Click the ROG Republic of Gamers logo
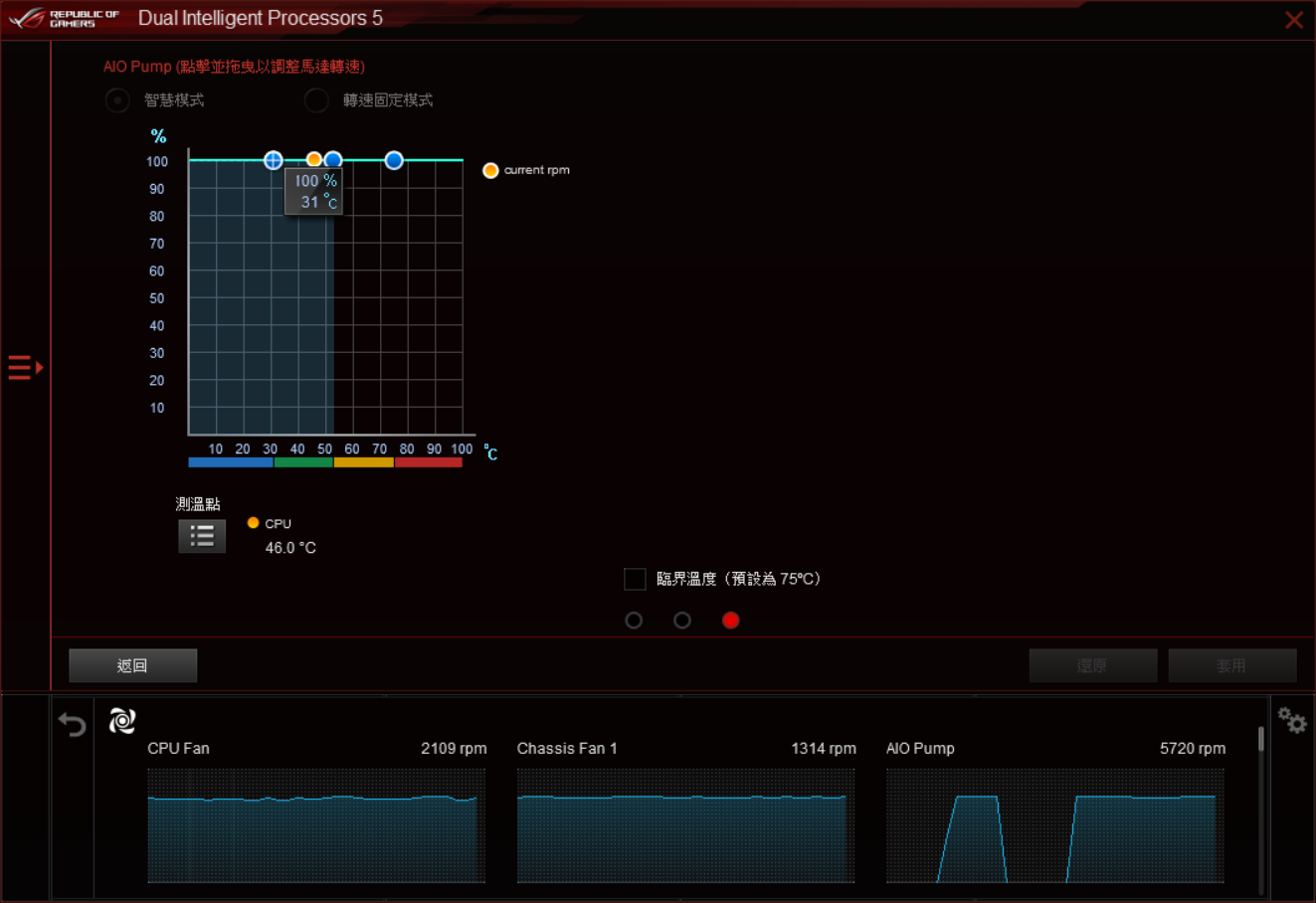The width and height of the screenshot is (1316, 903). point(64,18)
